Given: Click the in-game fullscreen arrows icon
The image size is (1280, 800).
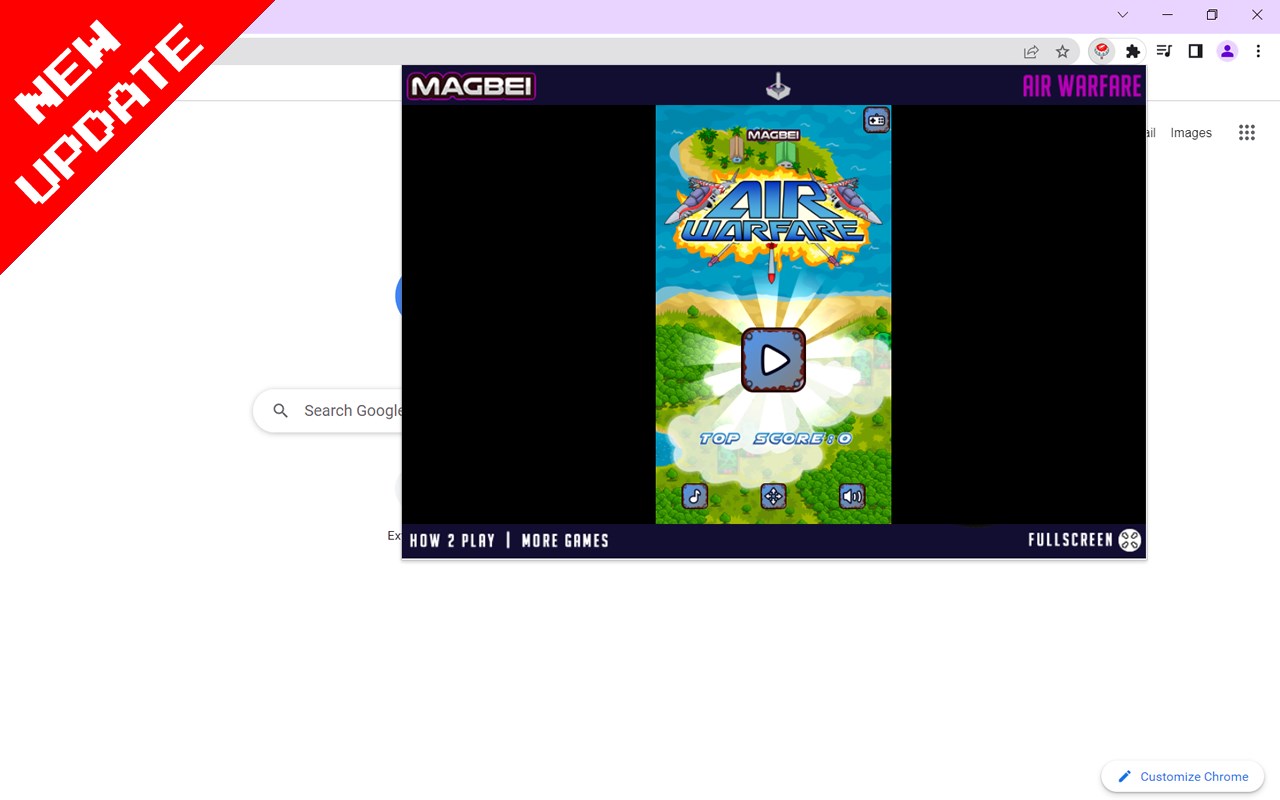Looking at the screenshot, I should [773, 496].
